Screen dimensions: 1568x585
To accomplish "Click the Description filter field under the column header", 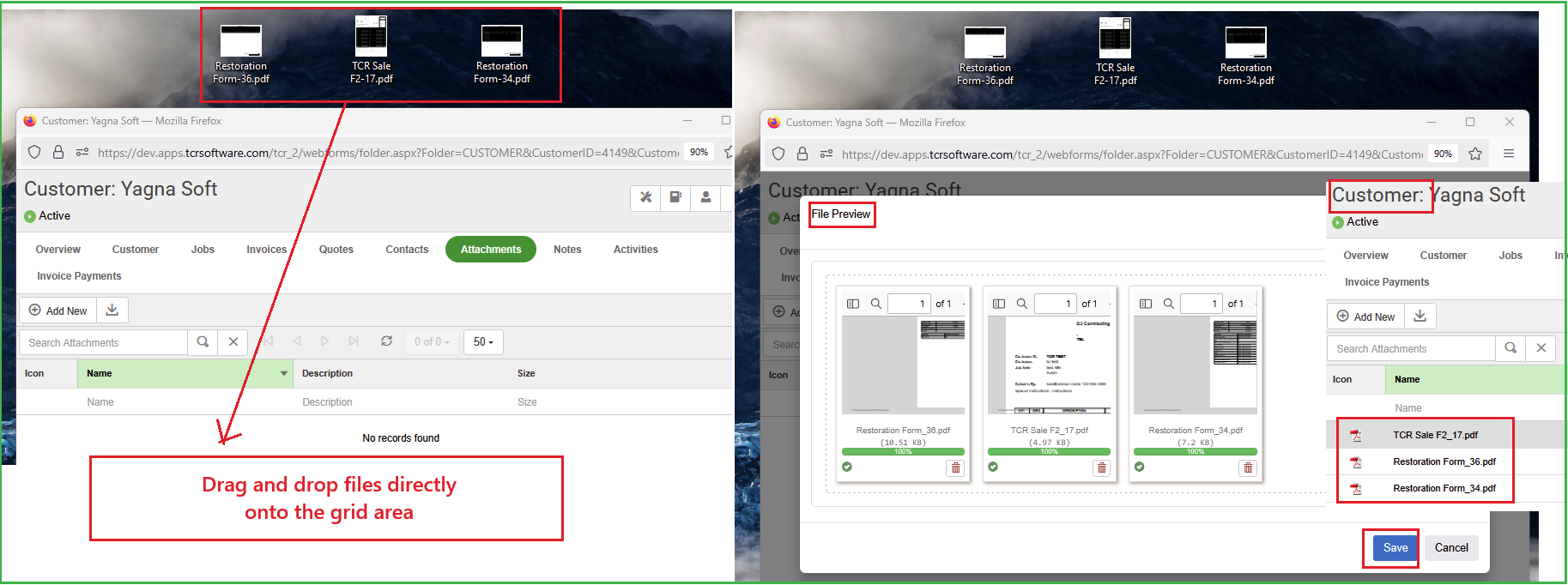I will tap(402, 402).
